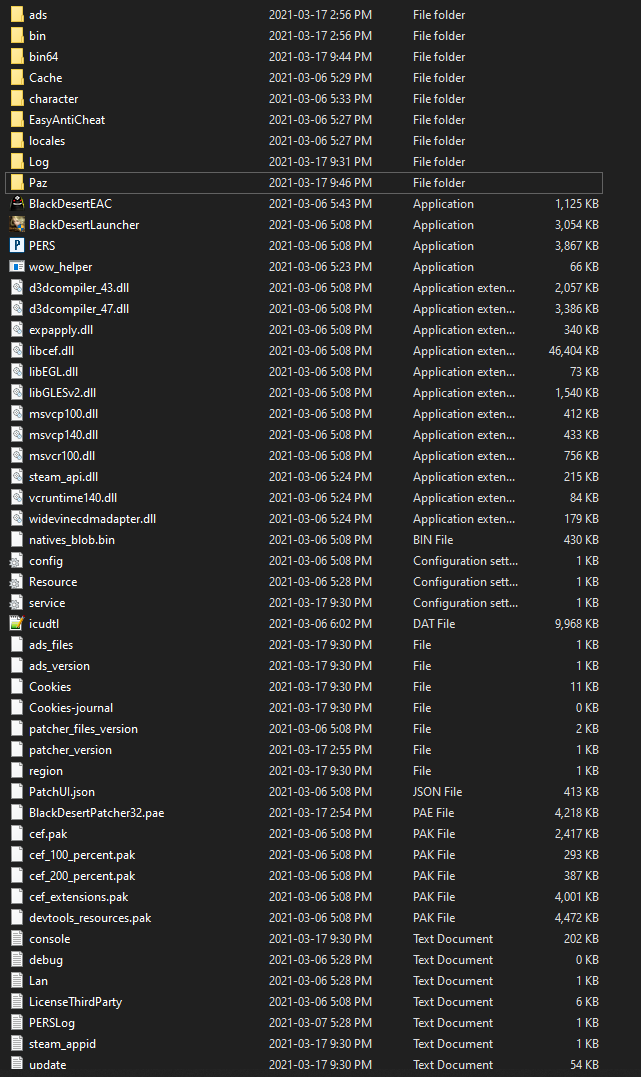The image size is (641, 1077).
Task: Select the config settings file icon
Action: point(17,561)
